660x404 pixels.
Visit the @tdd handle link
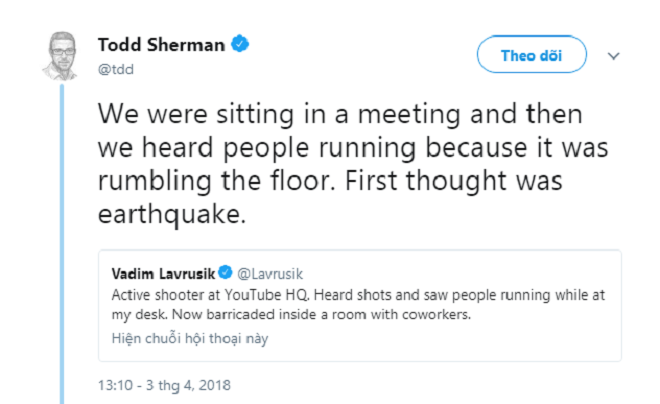click(116, 69)
